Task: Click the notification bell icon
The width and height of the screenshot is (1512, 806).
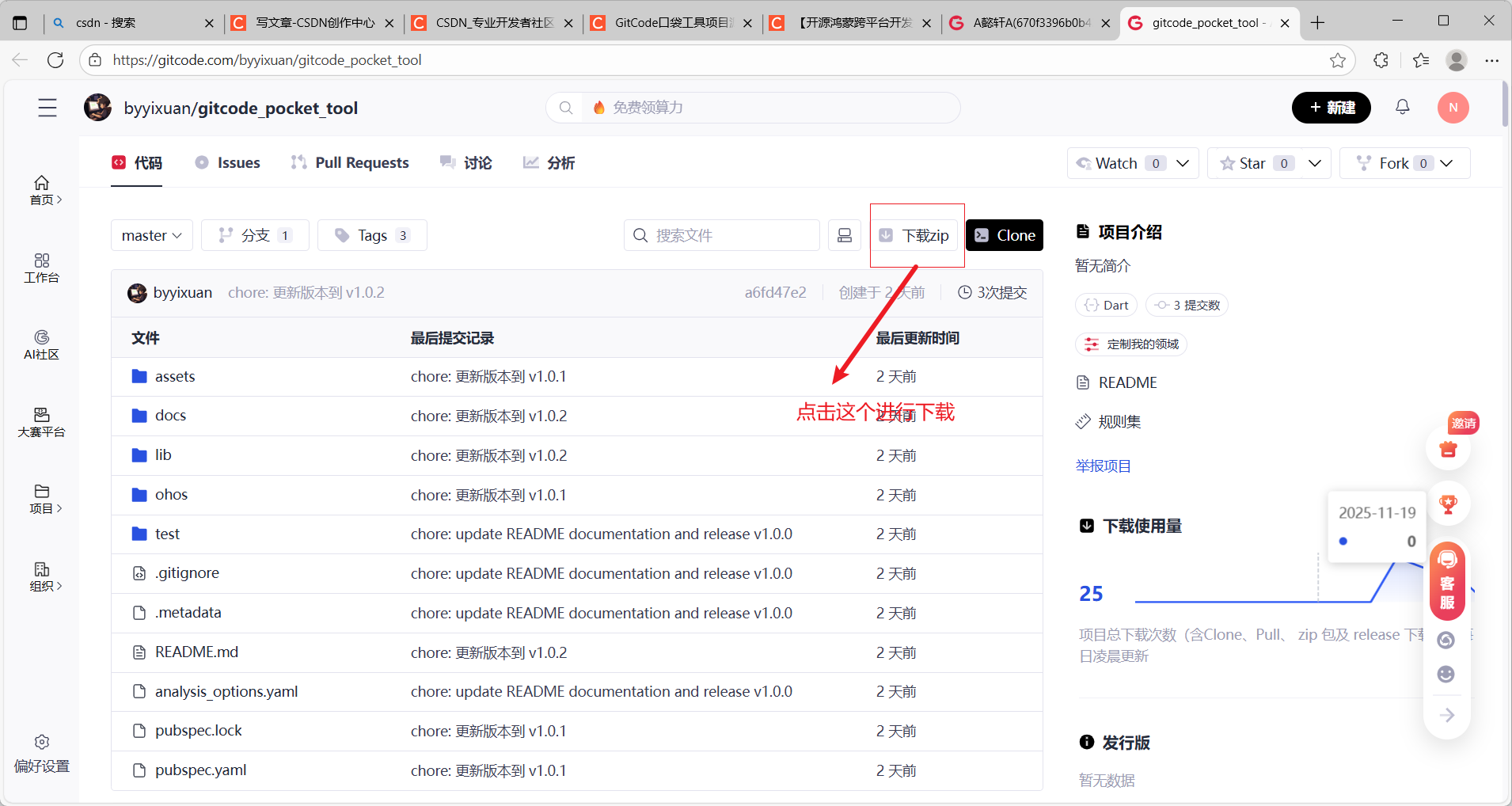Action: pos(1403,107)
